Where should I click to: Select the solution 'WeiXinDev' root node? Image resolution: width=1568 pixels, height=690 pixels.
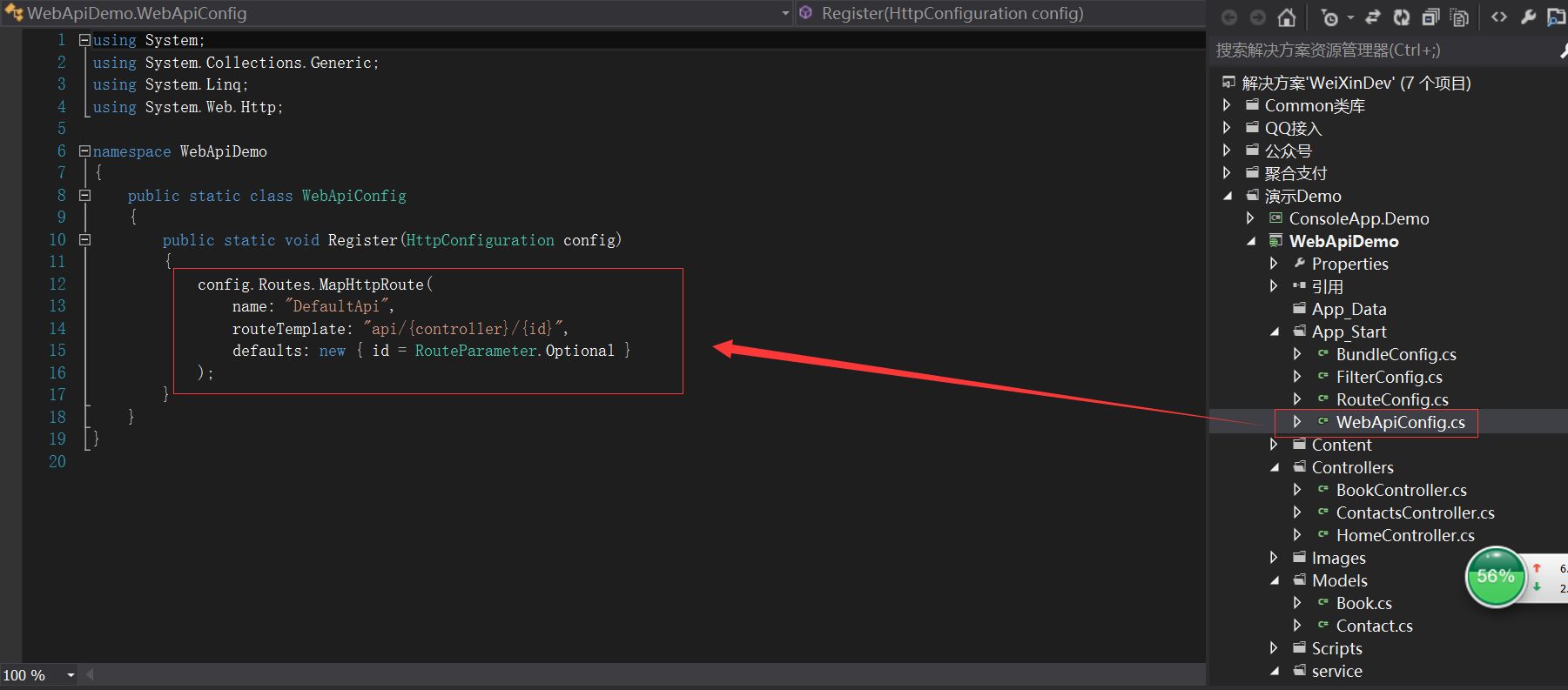[1356, 83]
